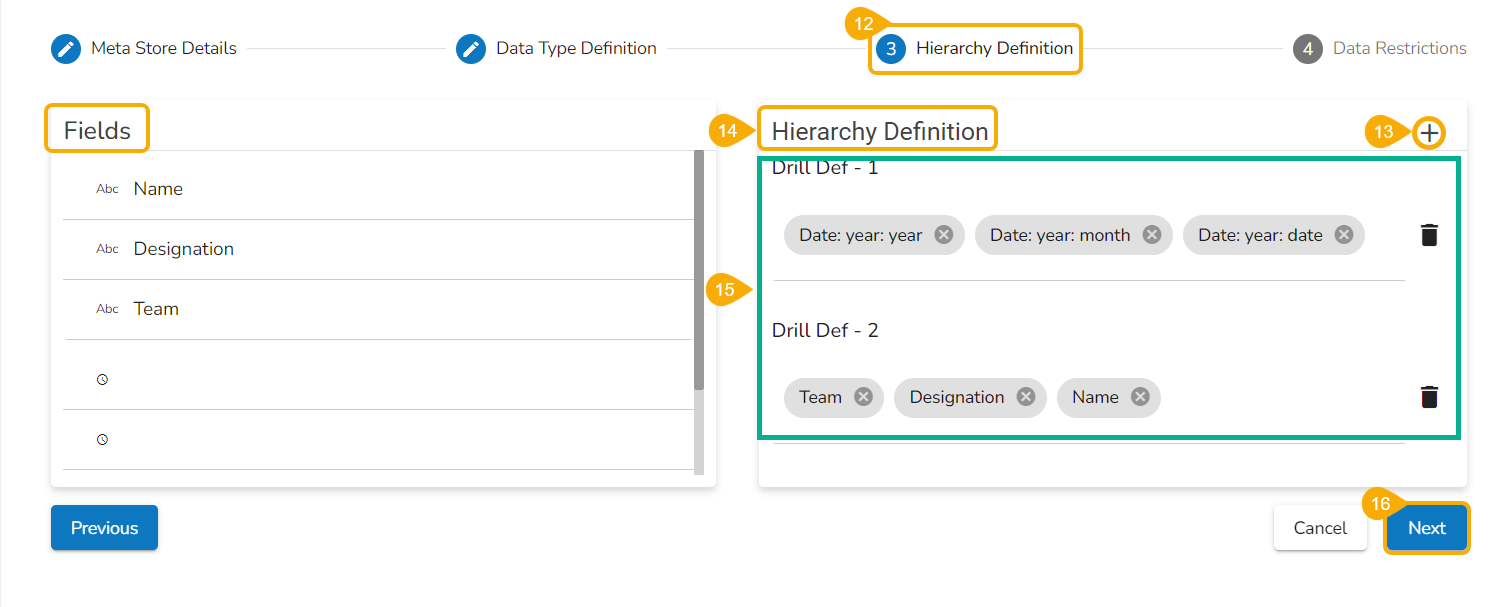The height and width of the screenshot is (607, 1510).
Task: Remove the 'Date: year: year' chip
Action: click(943, 235)
